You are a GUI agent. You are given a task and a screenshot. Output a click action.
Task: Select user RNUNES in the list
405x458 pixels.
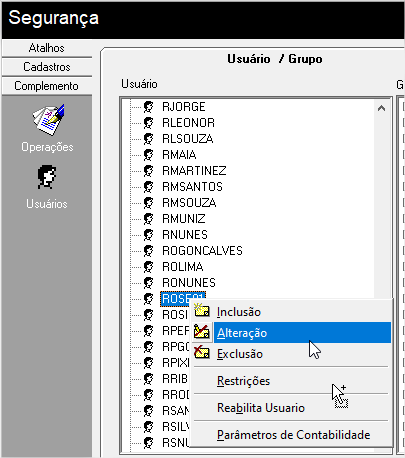pos(185,235)
